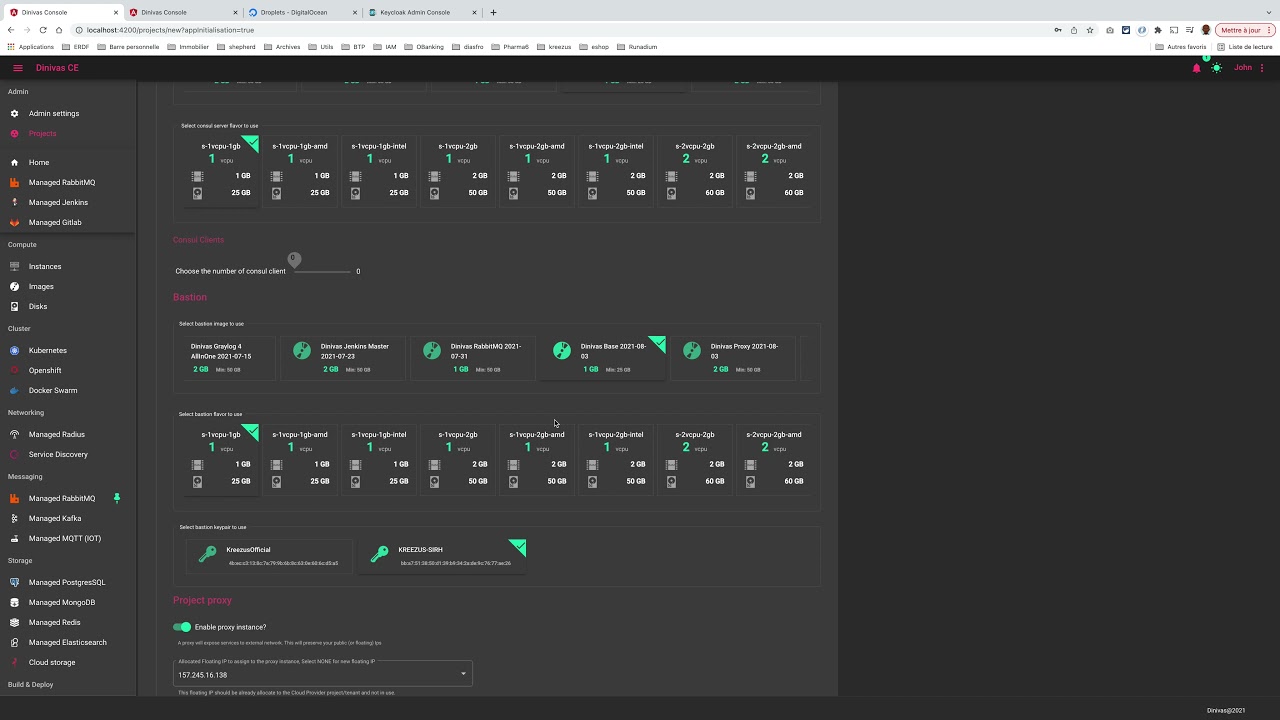1280x720 pixels.
Task: Click the Openshift icon in the sidebar
Action: (x=15, y=370)
